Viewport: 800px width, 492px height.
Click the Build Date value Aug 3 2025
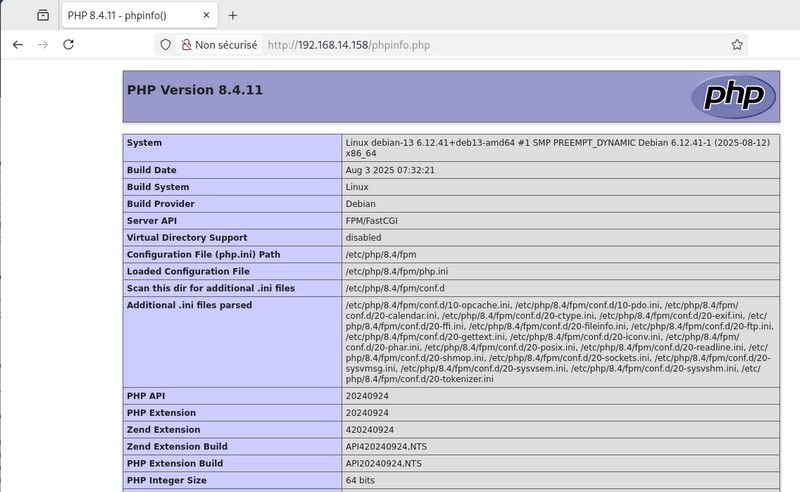(389, 170)
